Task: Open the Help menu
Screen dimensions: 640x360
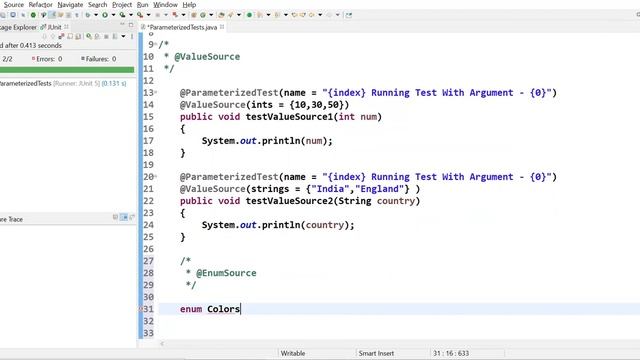Action: [189, 4]
